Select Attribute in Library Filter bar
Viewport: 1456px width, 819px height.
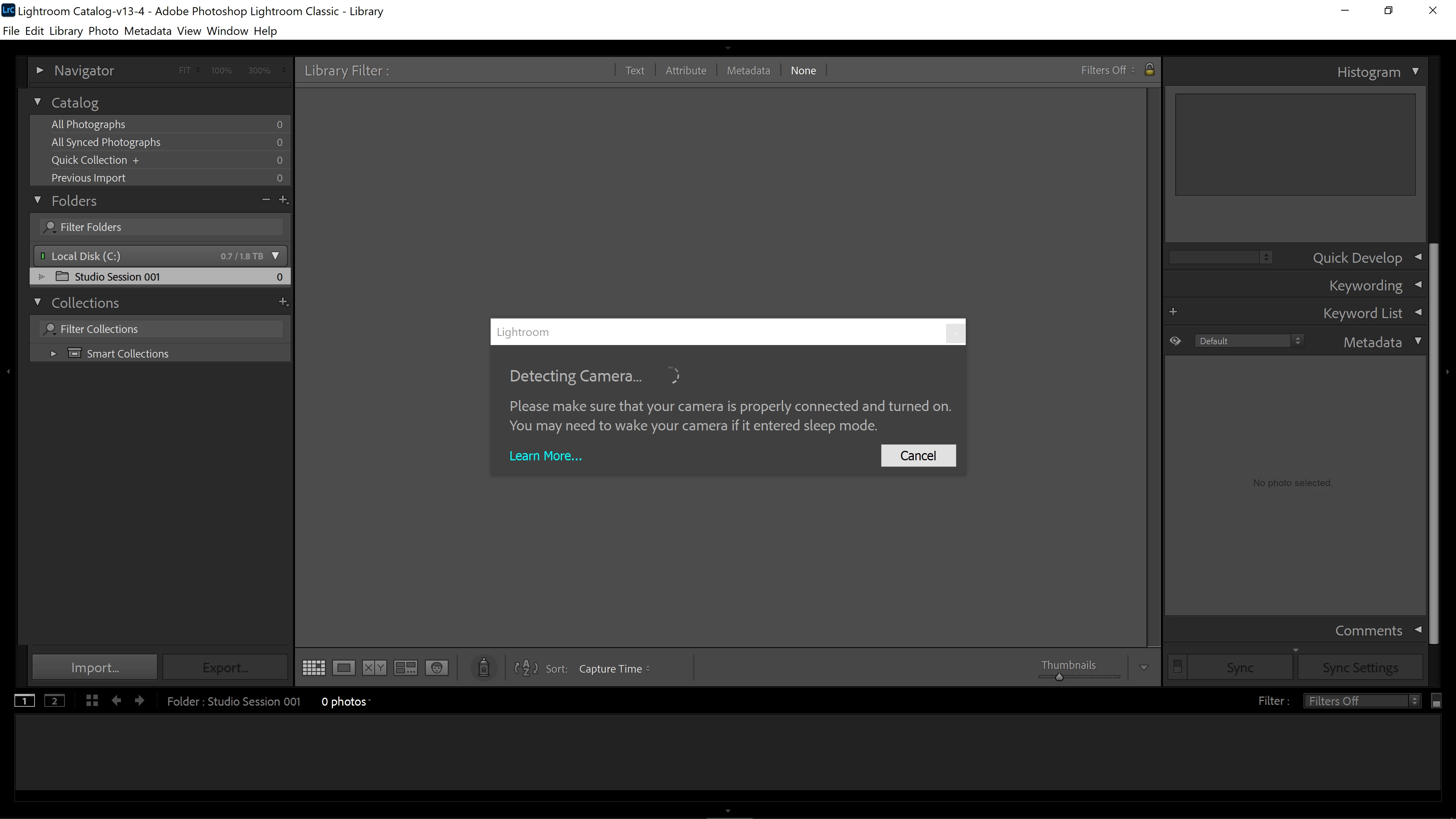[686, 70]
